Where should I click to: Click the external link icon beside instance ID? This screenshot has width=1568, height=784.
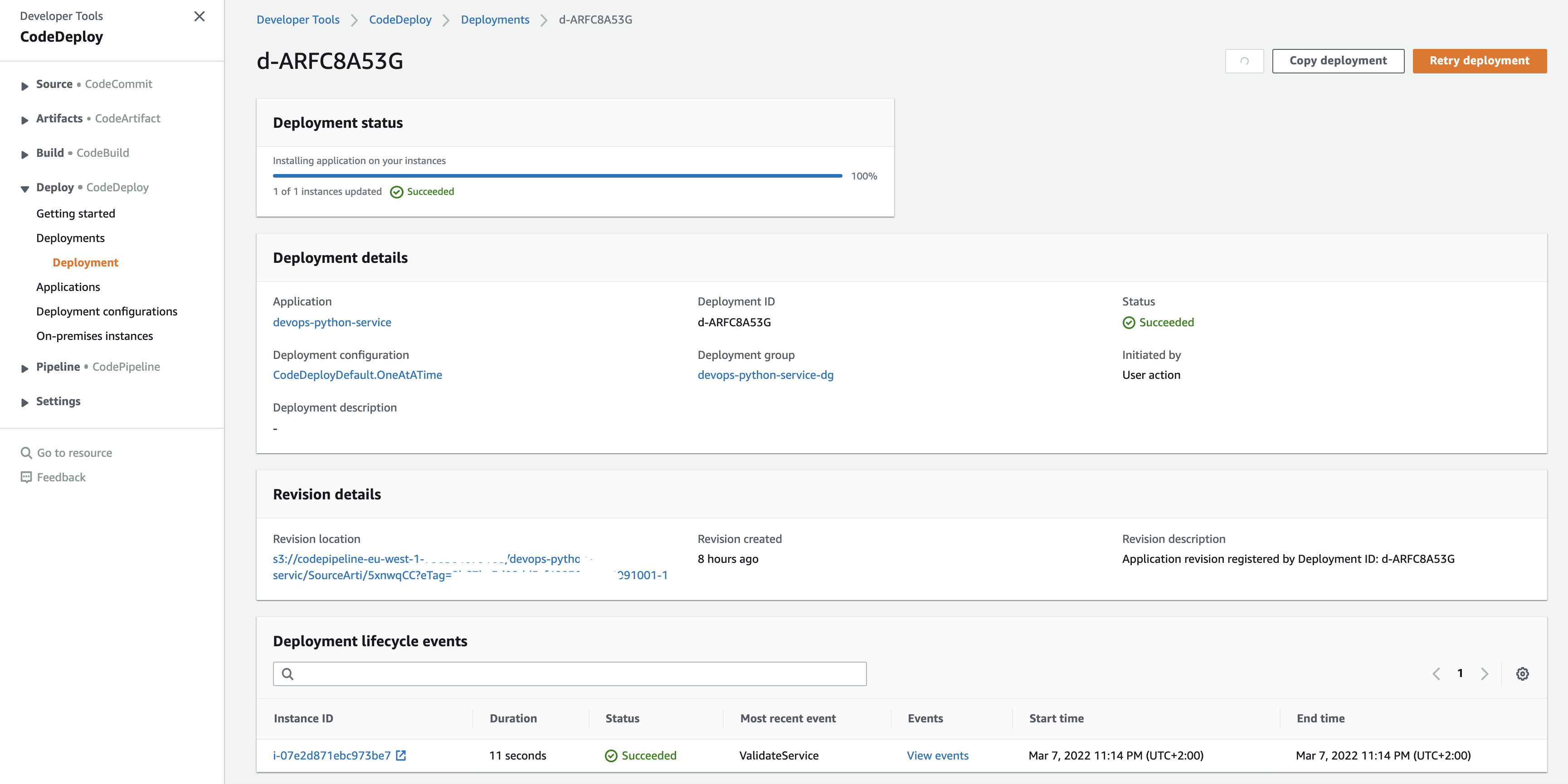[x=400, y=755]
